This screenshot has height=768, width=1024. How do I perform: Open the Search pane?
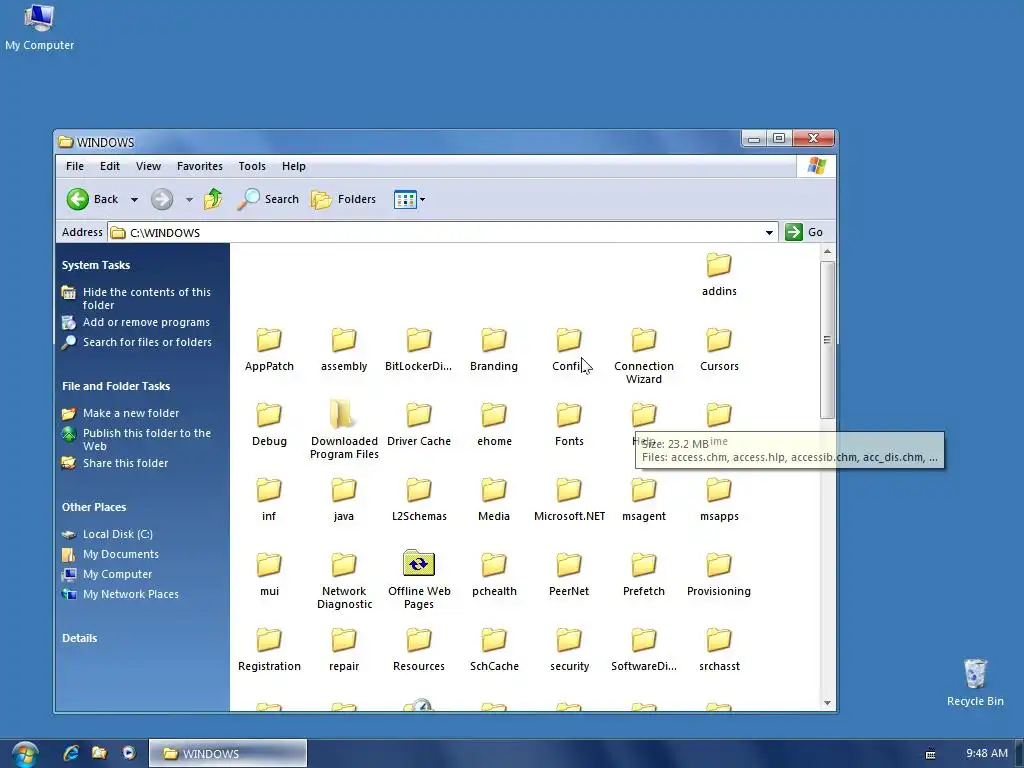click(268, 199)
